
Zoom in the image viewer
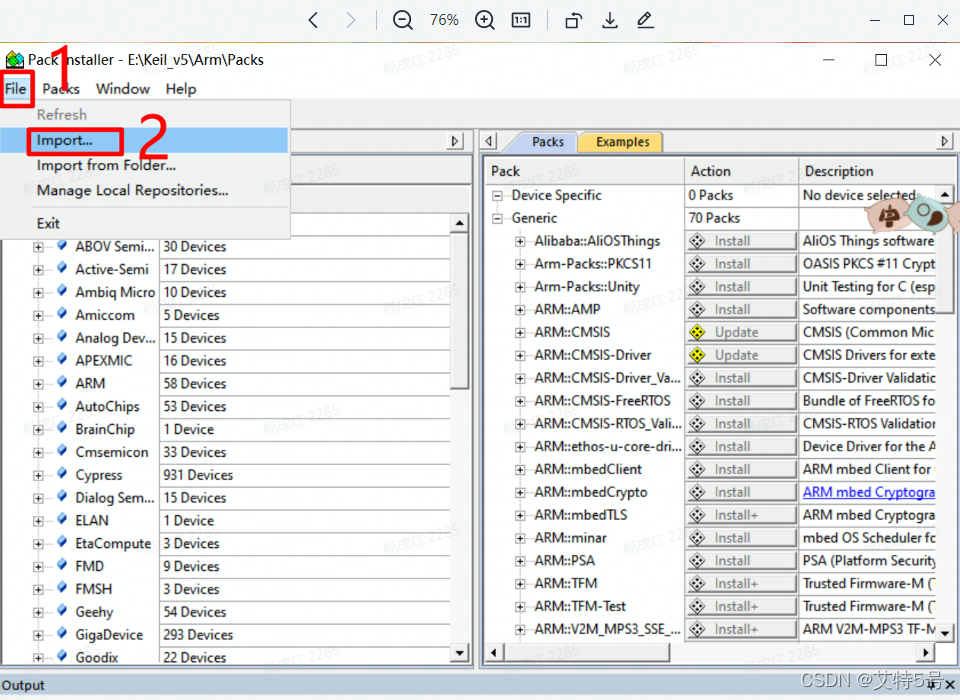click(x=484, y=20)
